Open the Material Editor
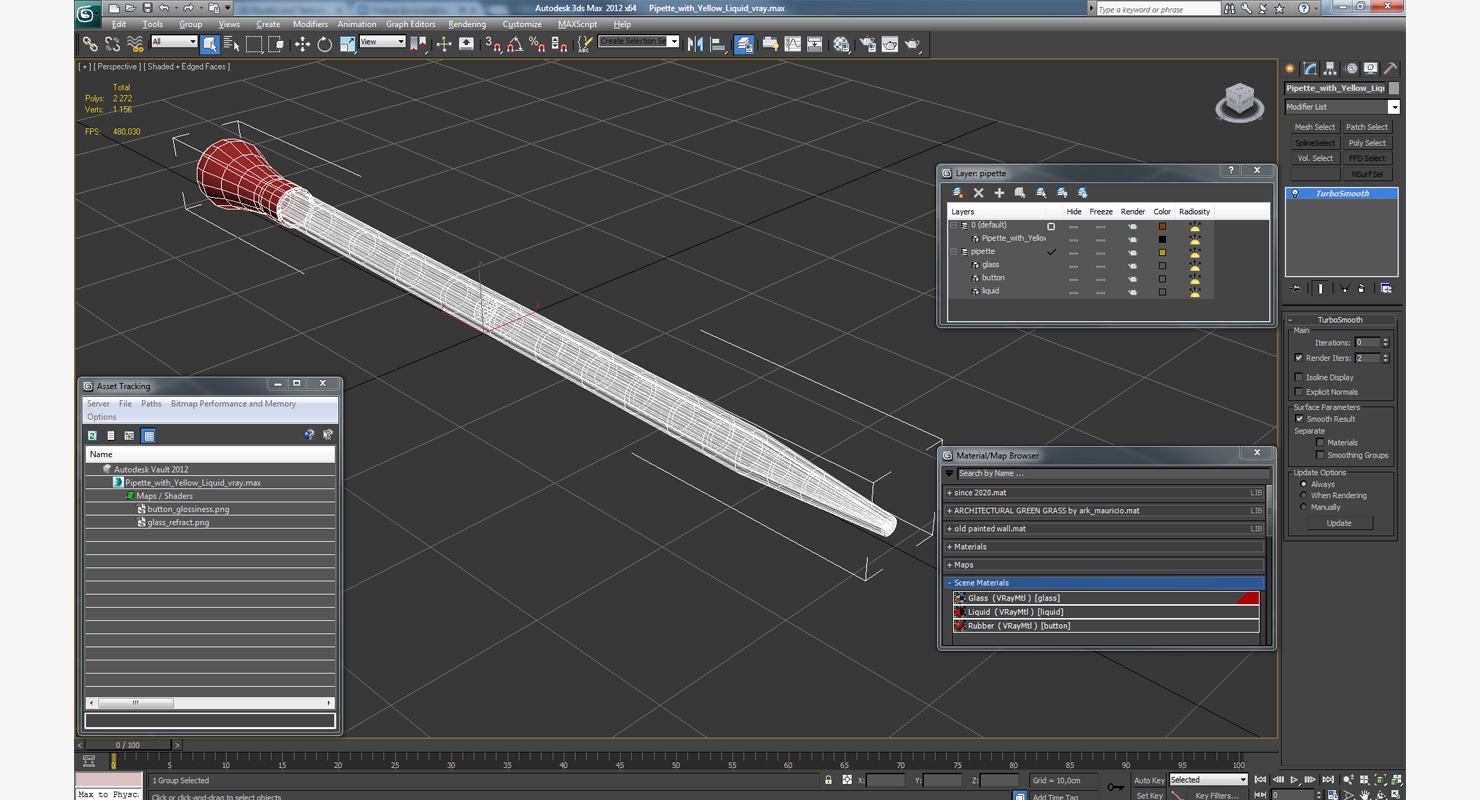1480x800 pixels. coord(842,44)
